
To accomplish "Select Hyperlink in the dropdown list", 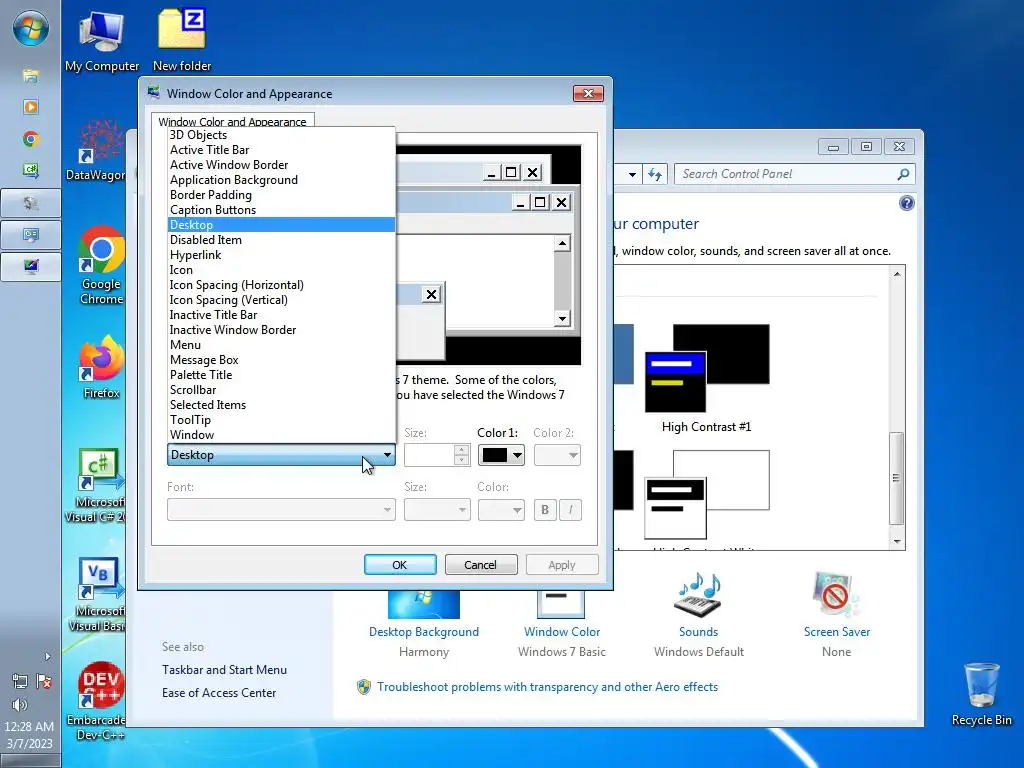I will click(281, 255).
